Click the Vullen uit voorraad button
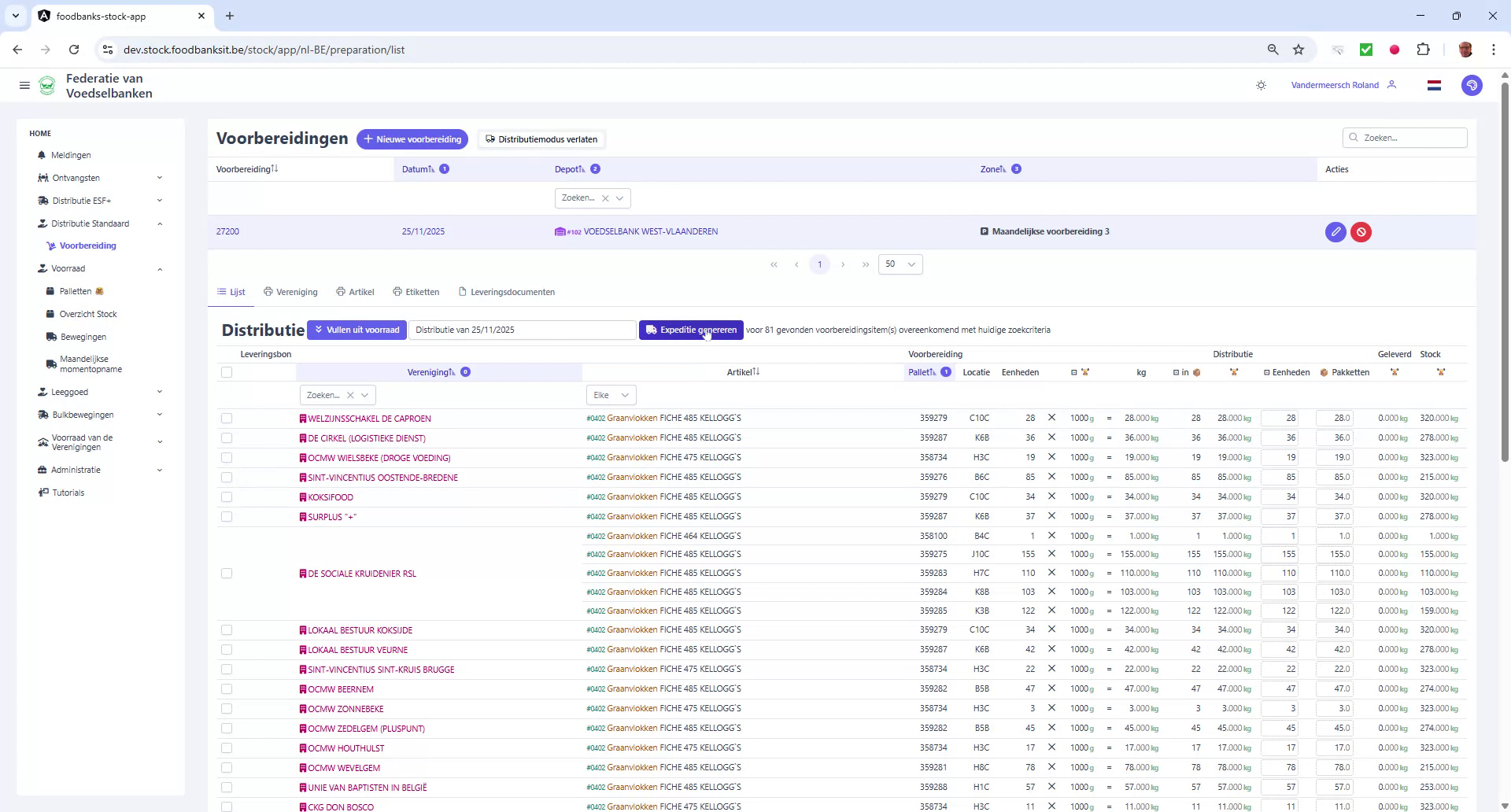The image size is (1511, 812). [357, 330]
